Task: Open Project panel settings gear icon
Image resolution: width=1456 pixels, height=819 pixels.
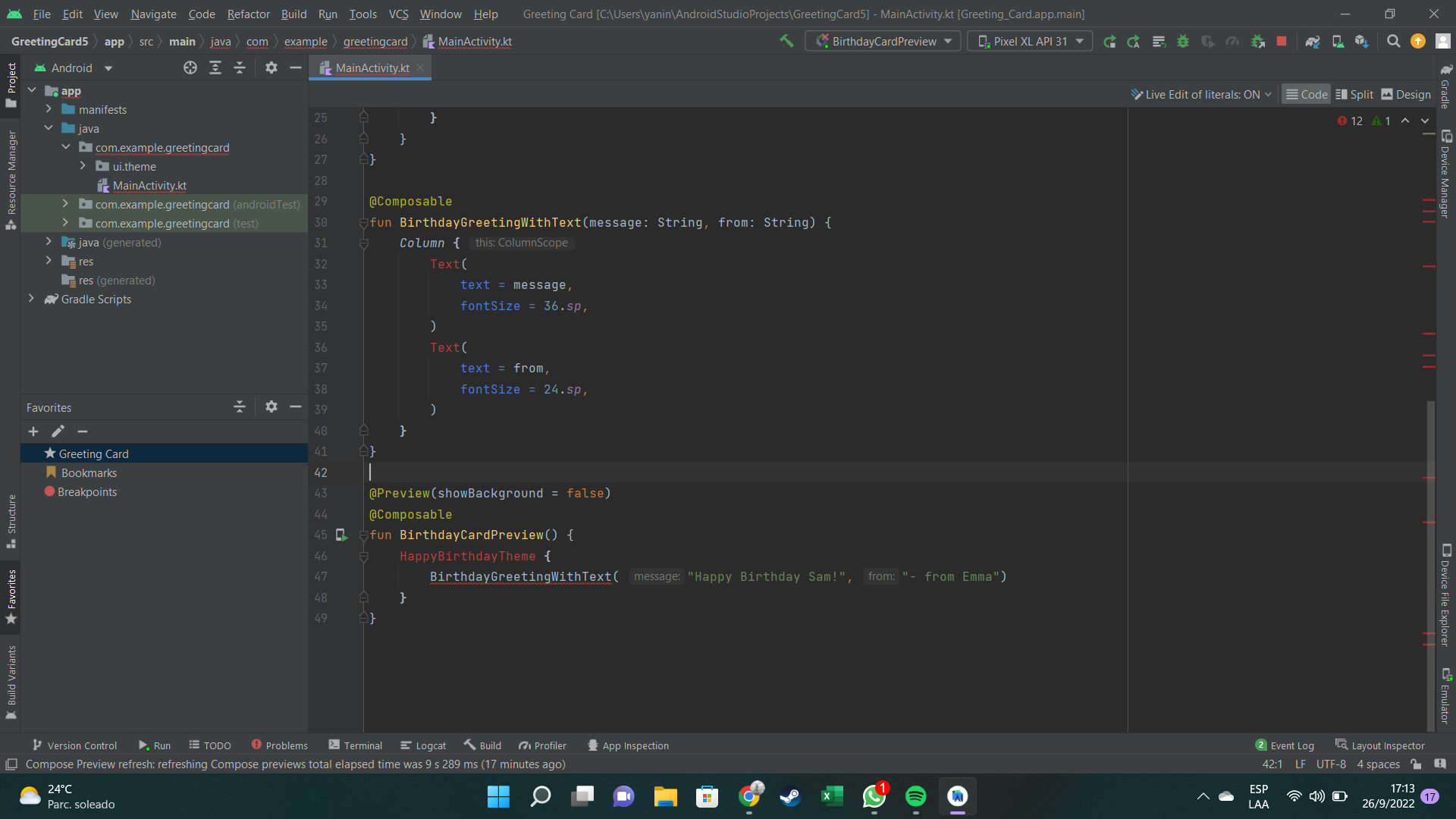Action: [x=271, y=67]
